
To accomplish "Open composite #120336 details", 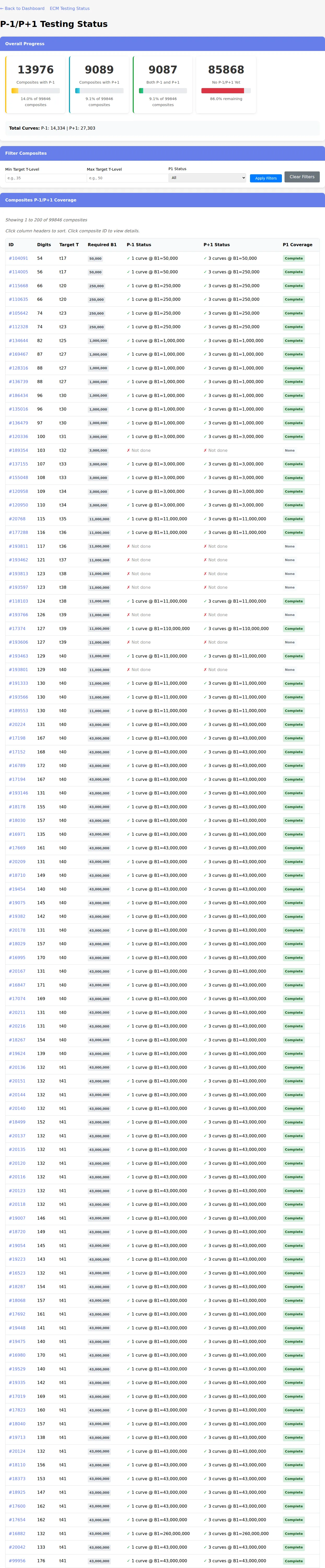I will point(18,436).
